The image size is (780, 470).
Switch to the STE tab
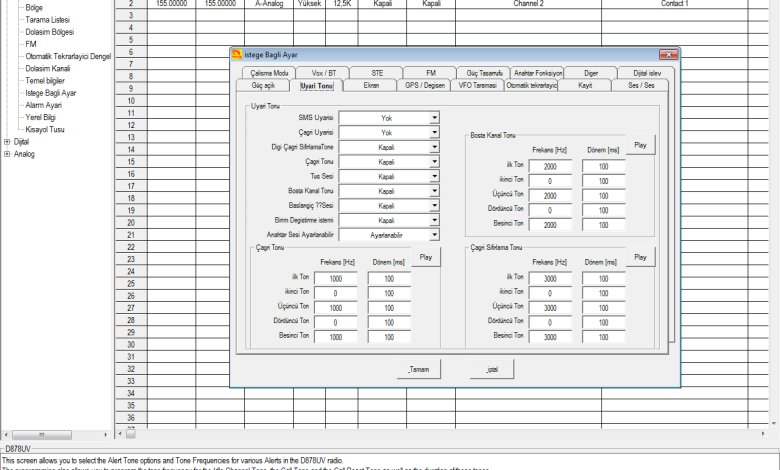tap(377, 73)
